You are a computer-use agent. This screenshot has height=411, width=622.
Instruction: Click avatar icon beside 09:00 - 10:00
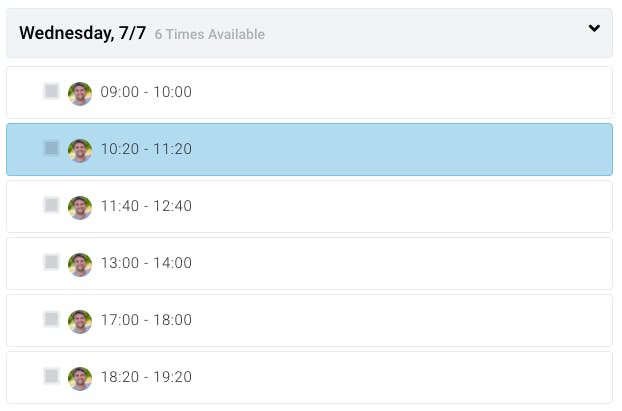pos(80,94)
